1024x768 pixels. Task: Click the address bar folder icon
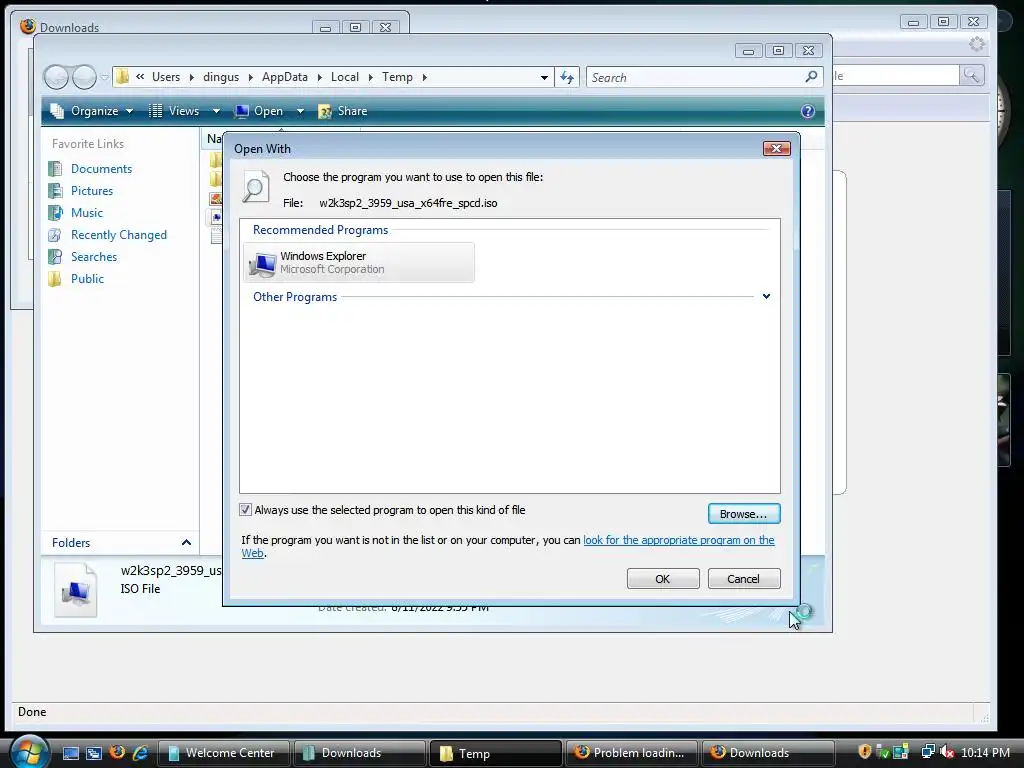(122, 77)
